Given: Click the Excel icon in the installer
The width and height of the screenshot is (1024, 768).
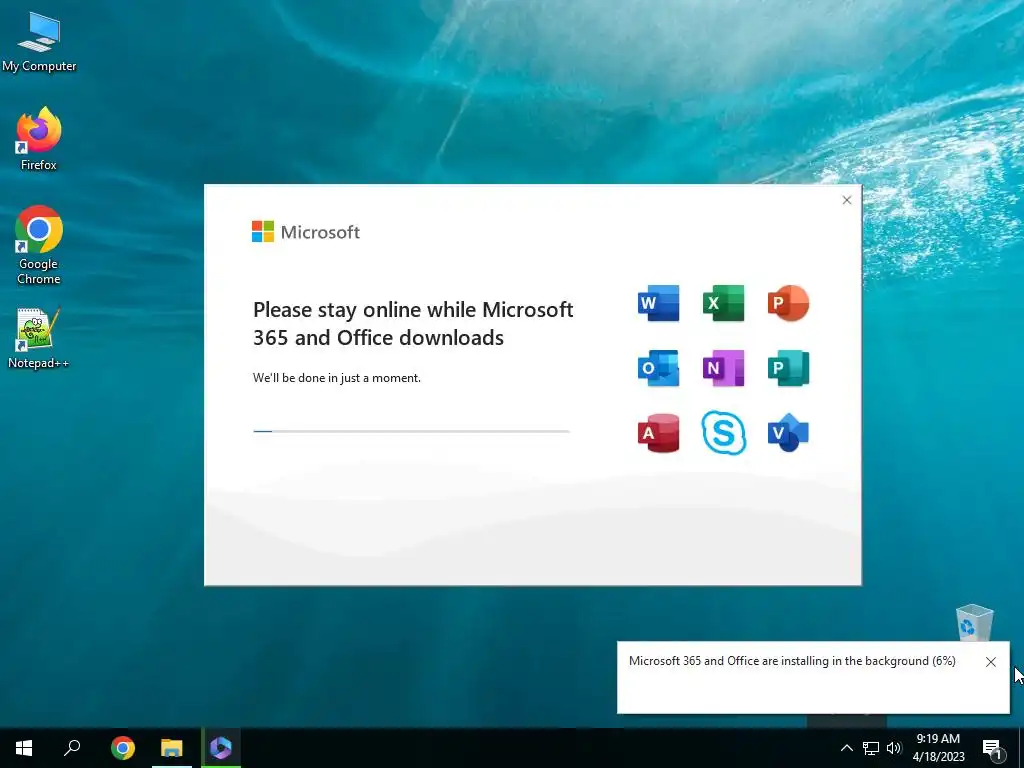Looking at the screenshot, I should (724, 303).
